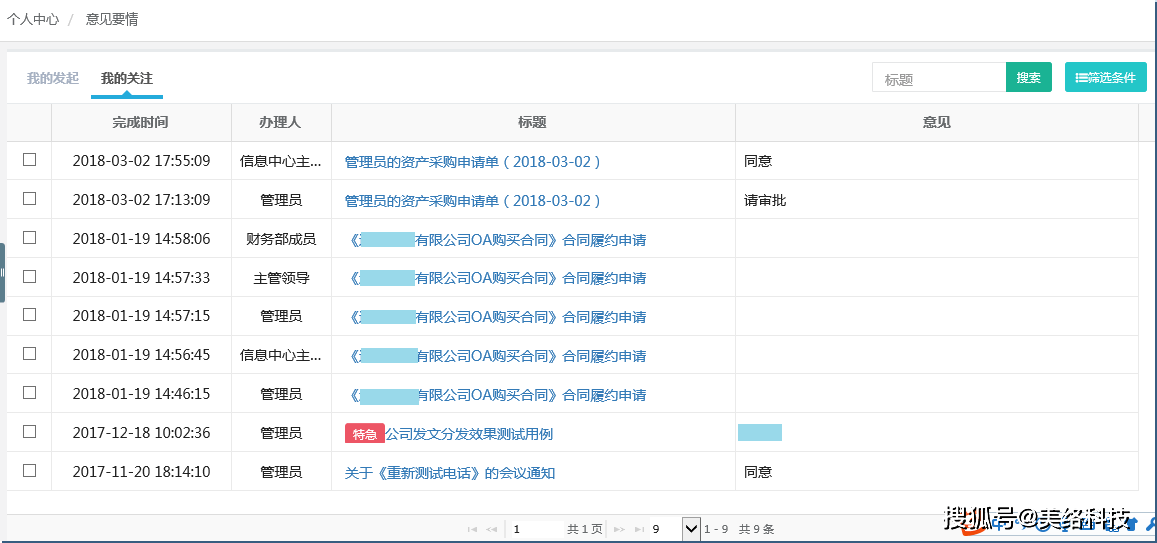Click the next page pagination icon
Screen dimensions: 1157x543
[619, 529]
